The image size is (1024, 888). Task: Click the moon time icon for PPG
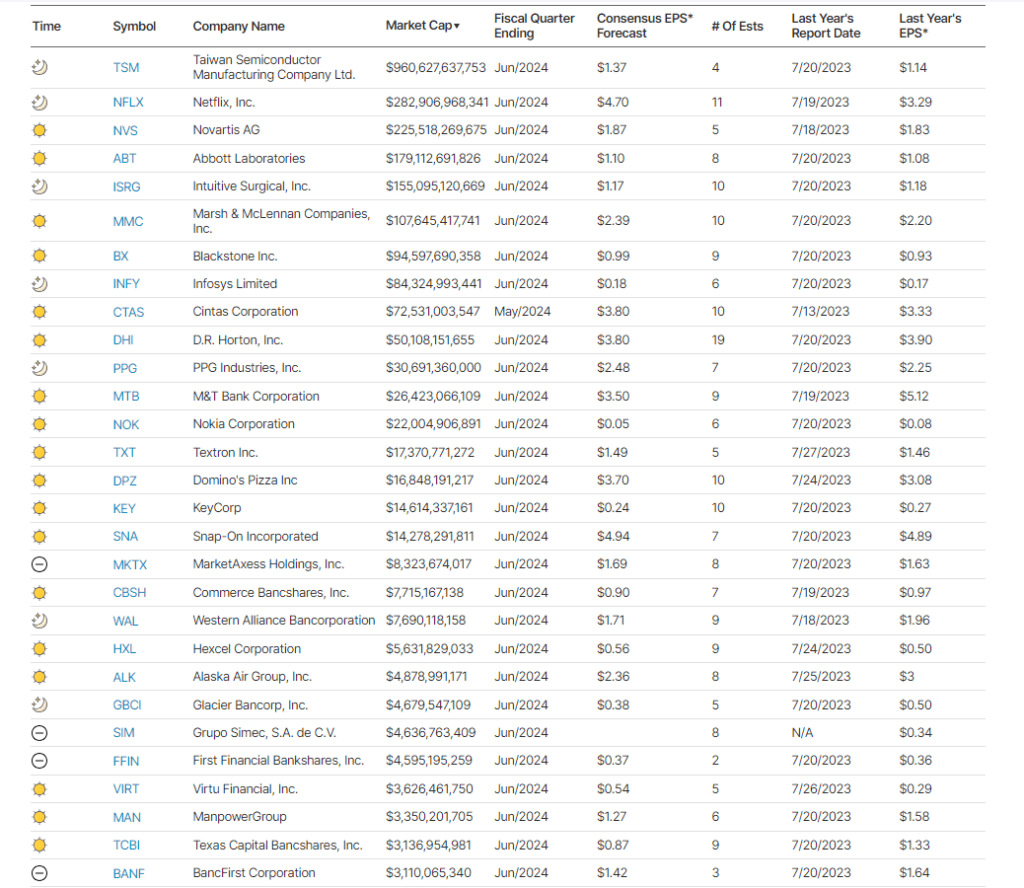pyautogui.click(x=39, y=368)
